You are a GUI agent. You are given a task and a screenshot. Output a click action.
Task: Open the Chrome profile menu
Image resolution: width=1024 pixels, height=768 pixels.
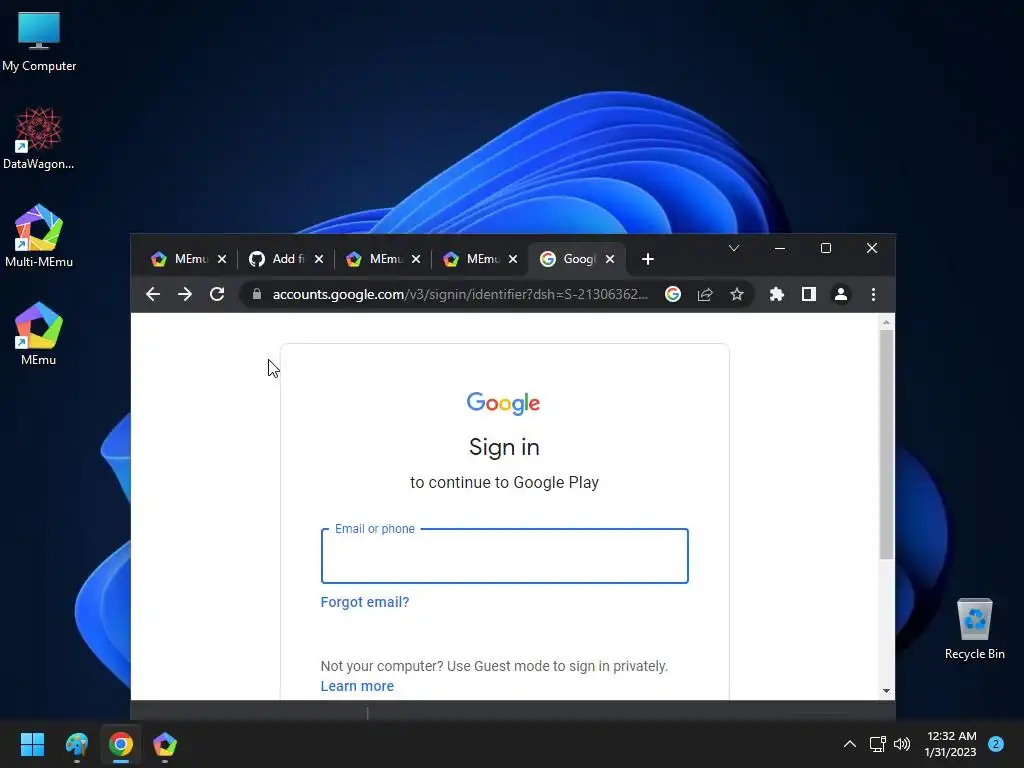(841, 295)
